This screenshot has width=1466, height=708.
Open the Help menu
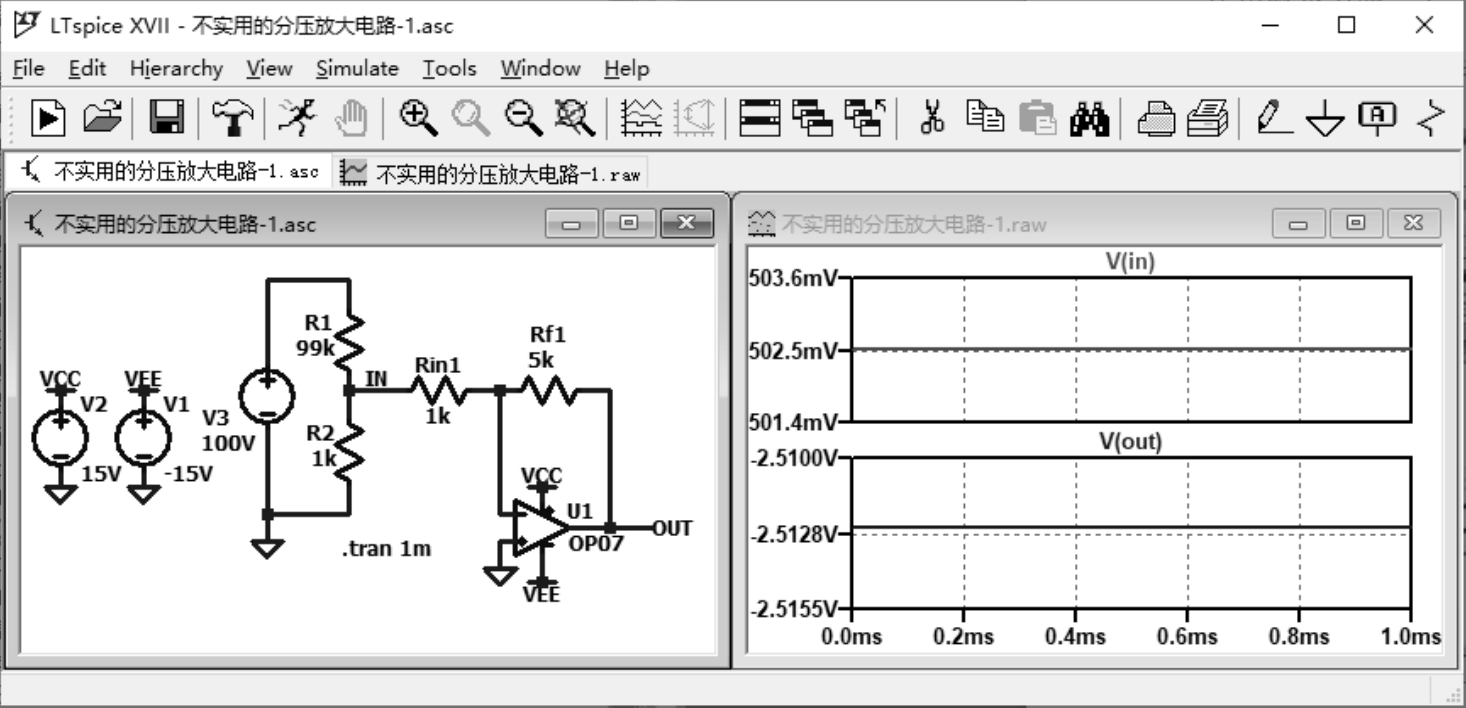[626, 68]
